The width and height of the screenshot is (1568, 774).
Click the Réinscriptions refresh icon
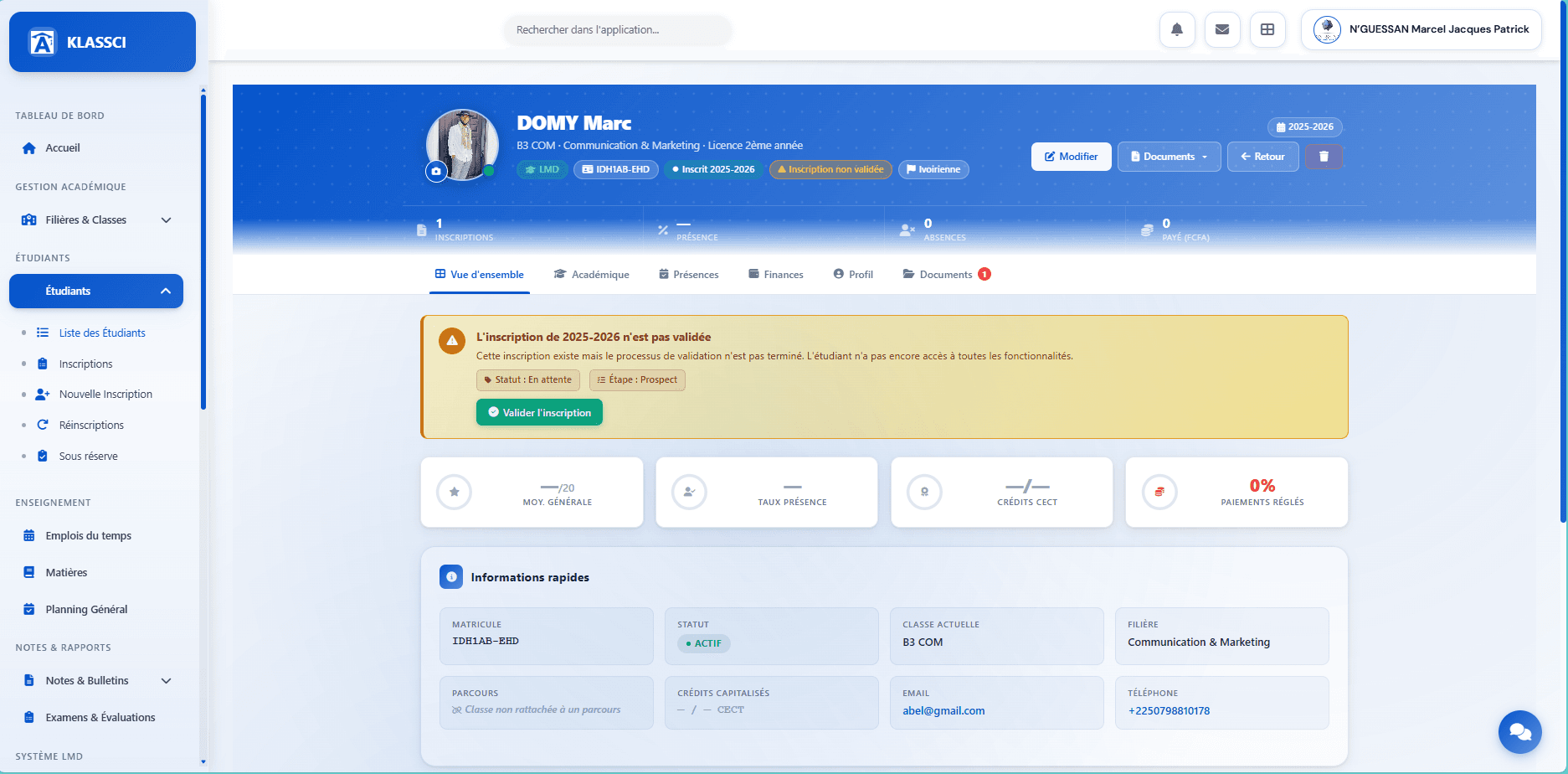tap(43, 425)
